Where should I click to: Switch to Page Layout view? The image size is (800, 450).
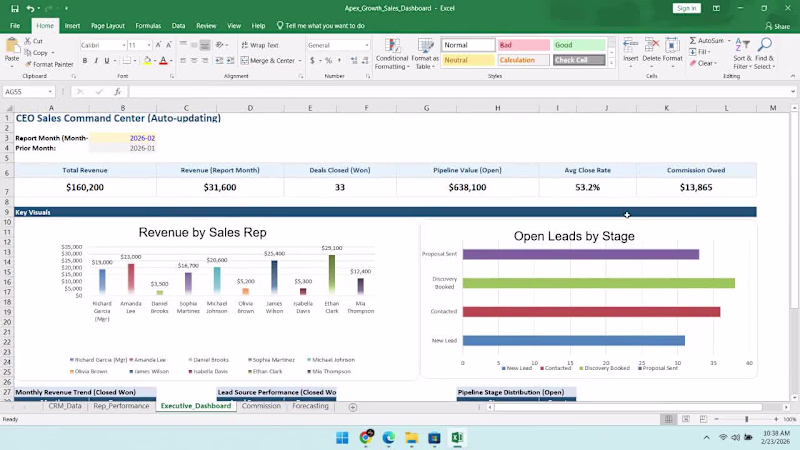point(686,419)
